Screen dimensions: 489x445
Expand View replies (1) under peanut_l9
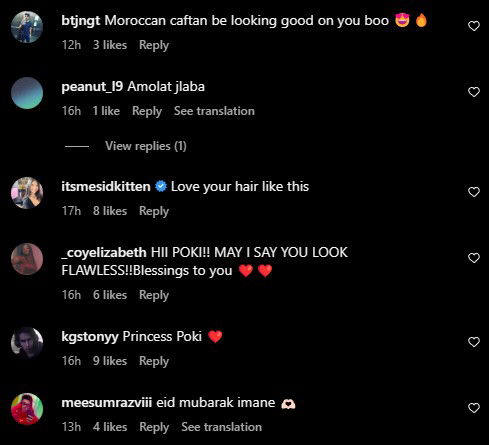coord(146,146)
